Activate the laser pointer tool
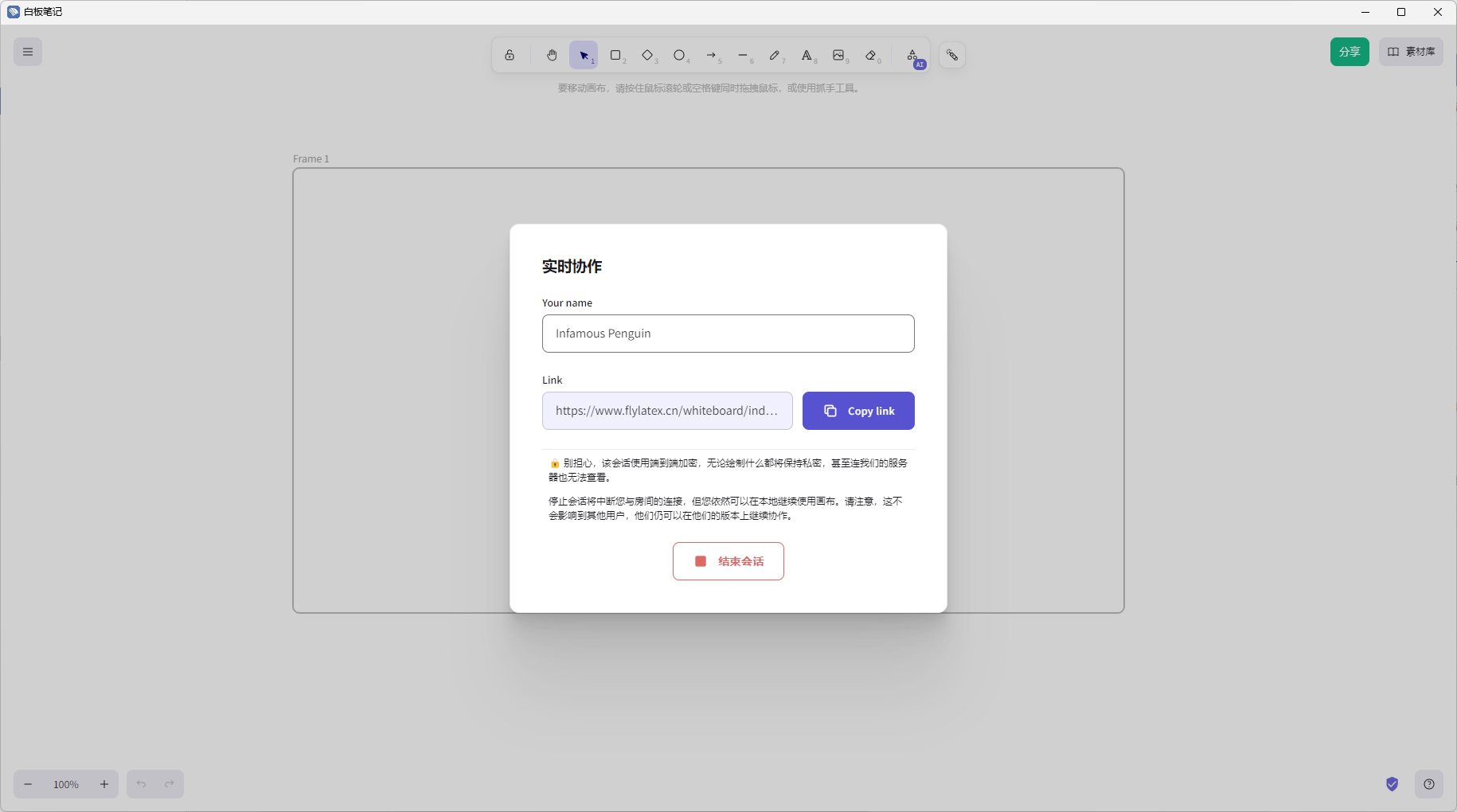Viewport: 1457px width, 812px height. click(952, 55)
